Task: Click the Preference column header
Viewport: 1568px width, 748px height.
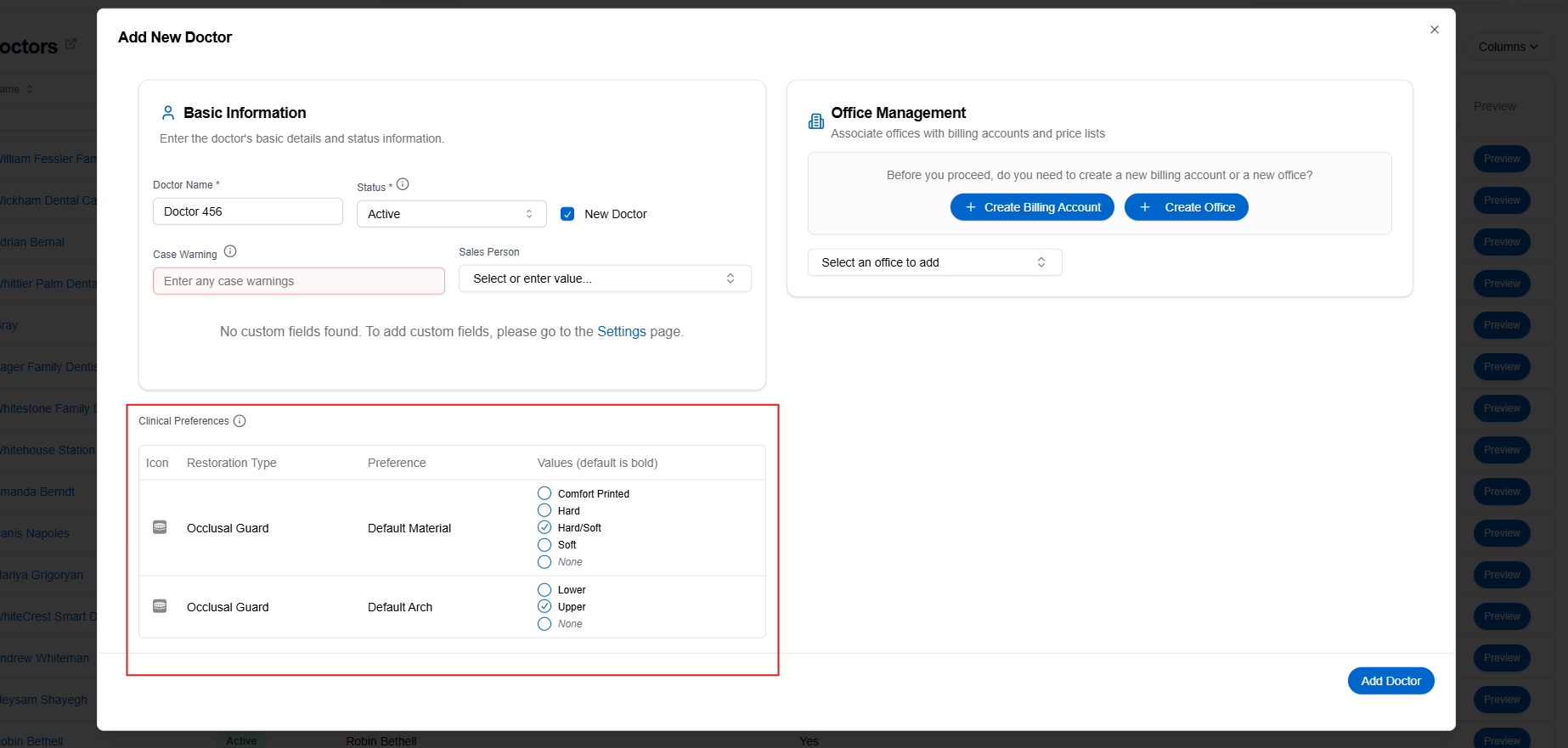Action: (397, 463)
